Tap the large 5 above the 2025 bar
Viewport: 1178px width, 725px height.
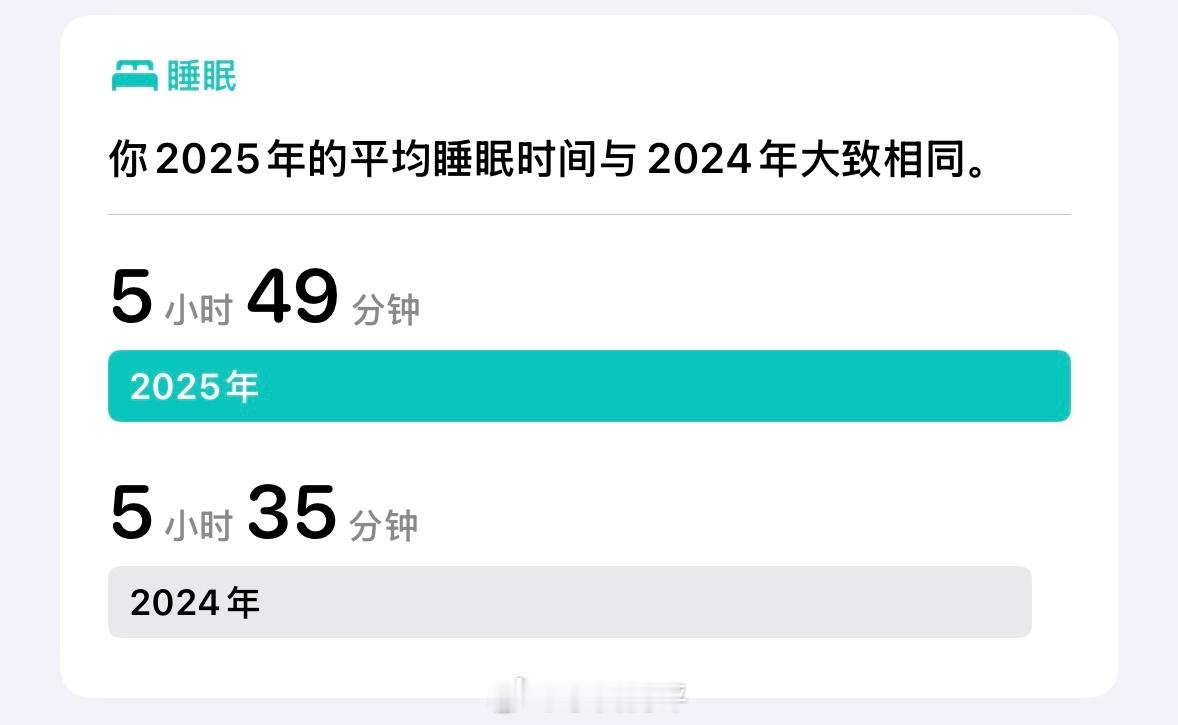click(x=131, y=296)
